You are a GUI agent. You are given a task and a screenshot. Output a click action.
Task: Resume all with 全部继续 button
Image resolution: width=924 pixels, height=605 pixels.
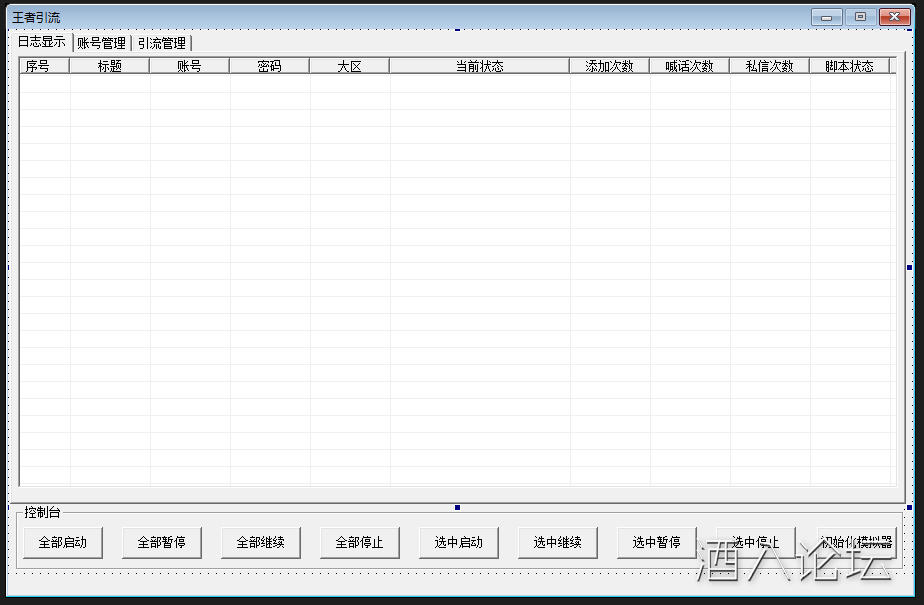tap(260, 542)
